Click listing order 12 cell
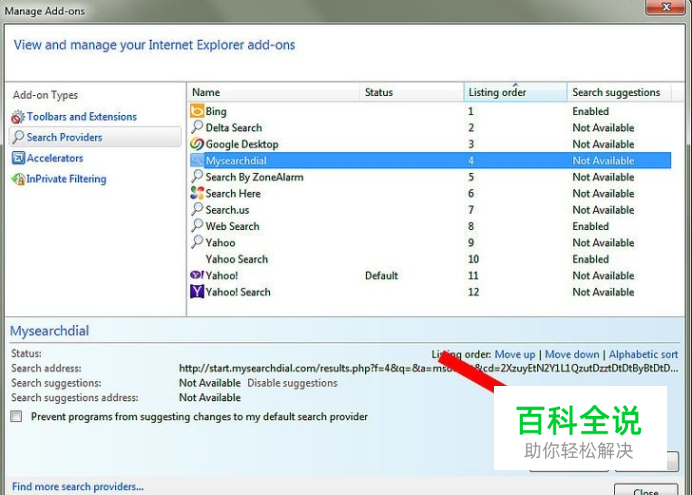Viewport: 692px width, 495px height. [474, 292]
